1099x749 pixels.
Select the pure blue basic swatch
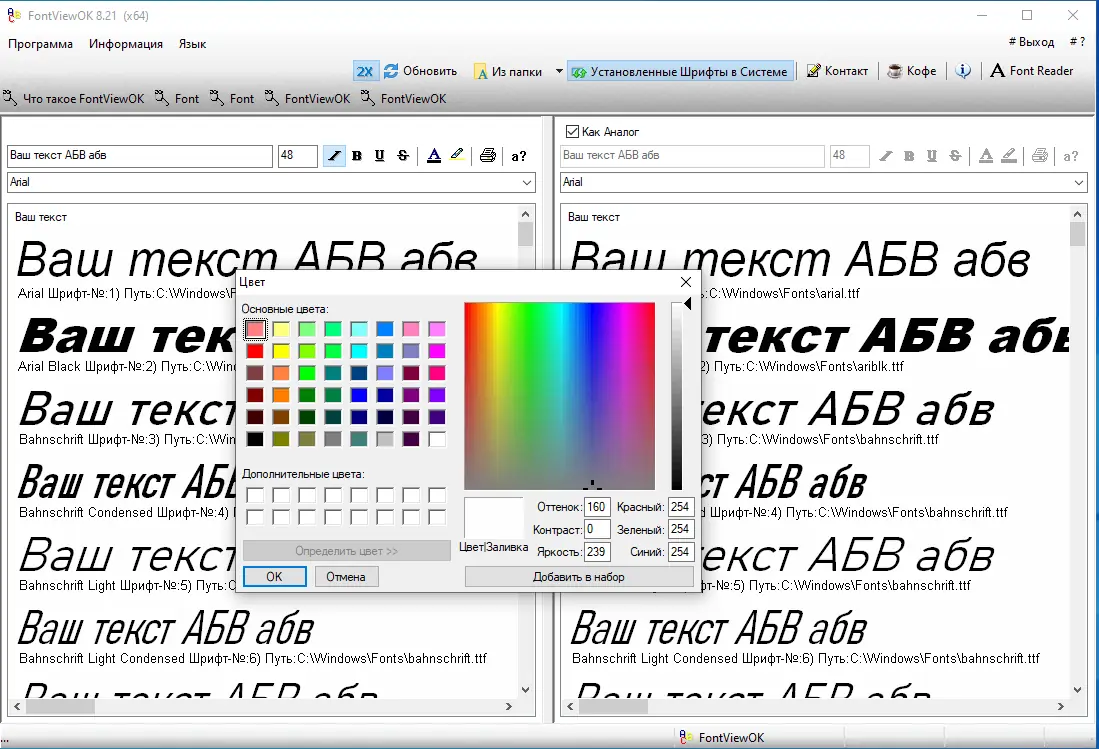[359, 395]
